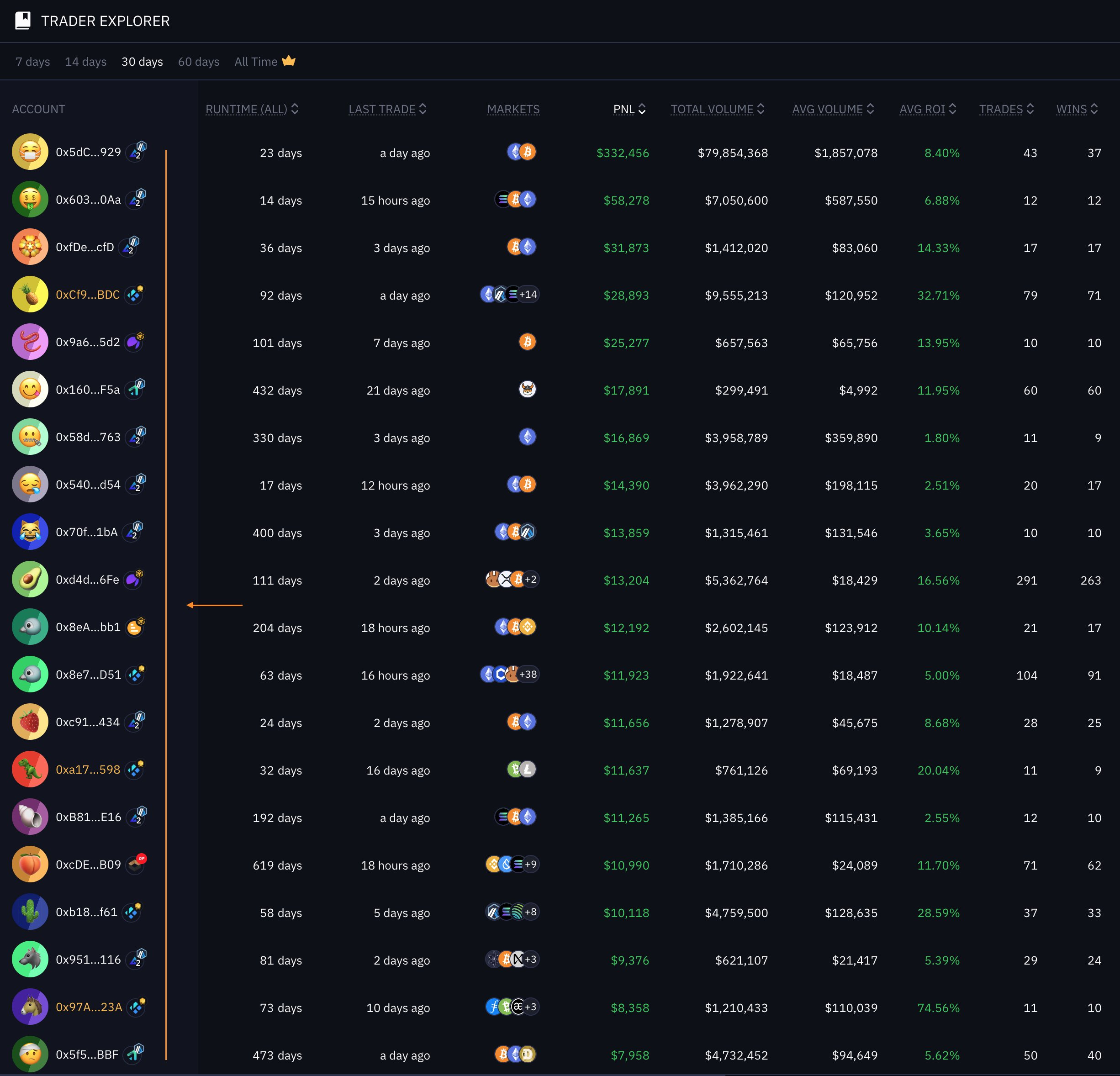Sort by Avg Volume column
This screenshot has width=1120, height=1076.
coord(833,109)
